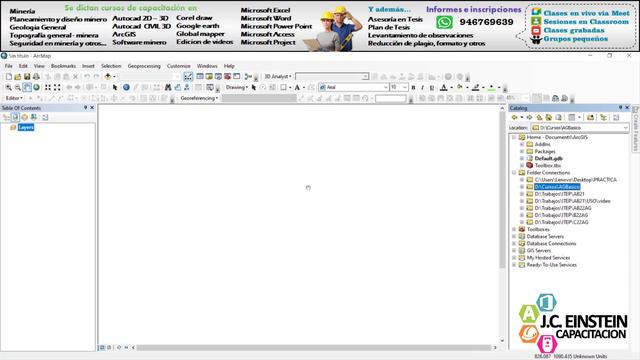Image resolution: width=640 pixels, height=360 pixels.
Task: Open the ModelBuilder window icon
Action: [x=248, y=77]
